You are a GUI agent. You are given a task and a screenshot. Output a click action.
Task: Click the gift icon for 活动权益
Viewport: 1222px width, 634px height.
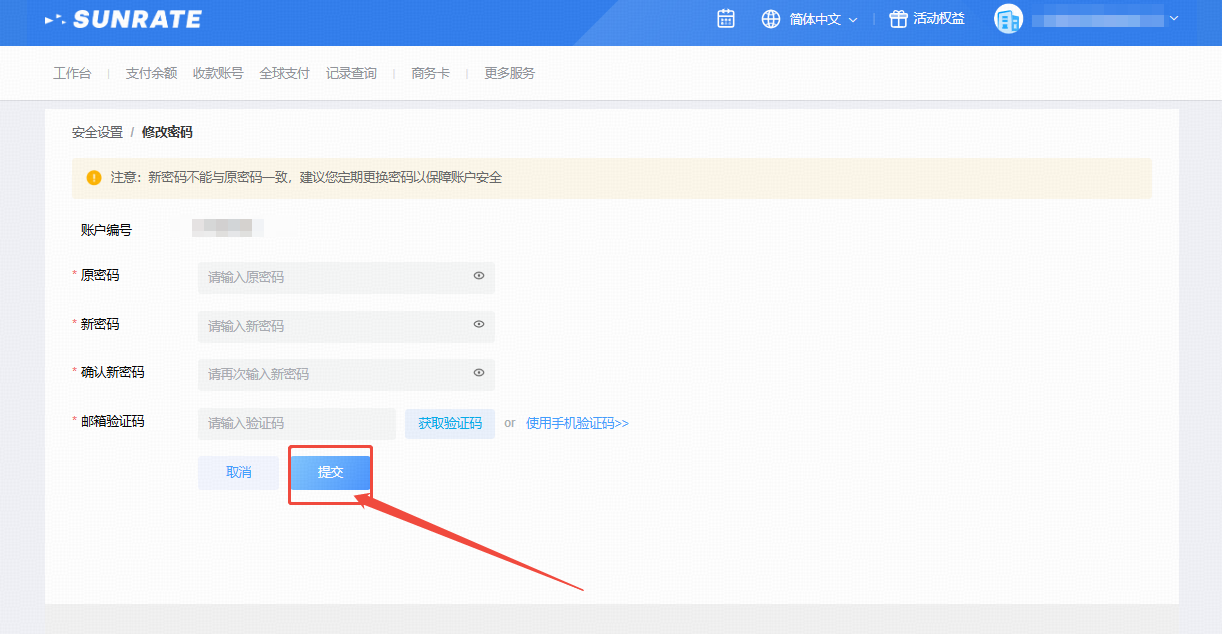coord(898,19)
